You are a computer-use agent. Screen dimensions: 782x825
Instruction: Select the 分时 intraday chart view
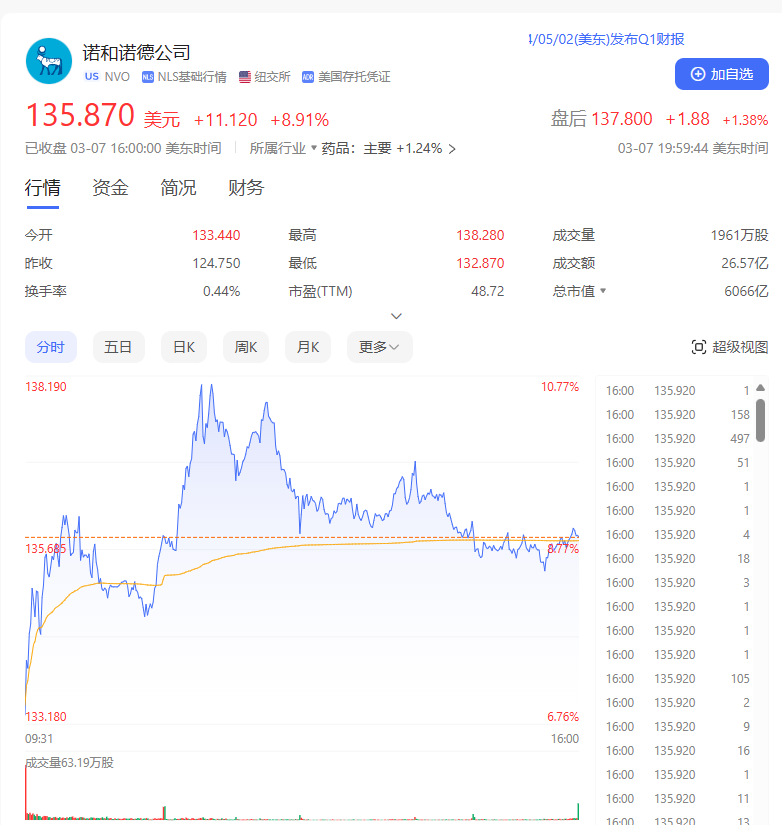50,347
